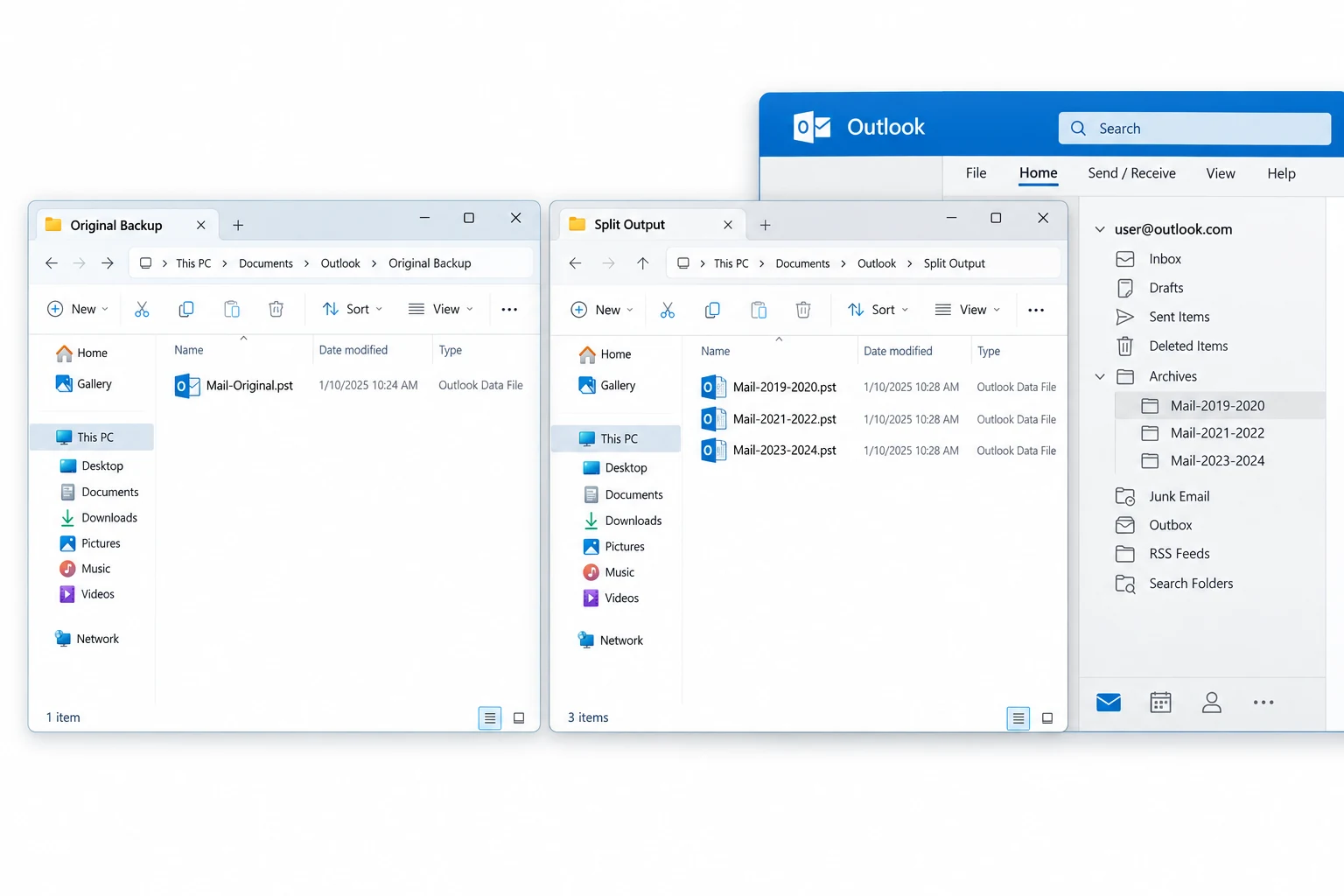This screenshot has height=896, width=1344.
Task: Go back in Original Backup window
Action: 52,262
